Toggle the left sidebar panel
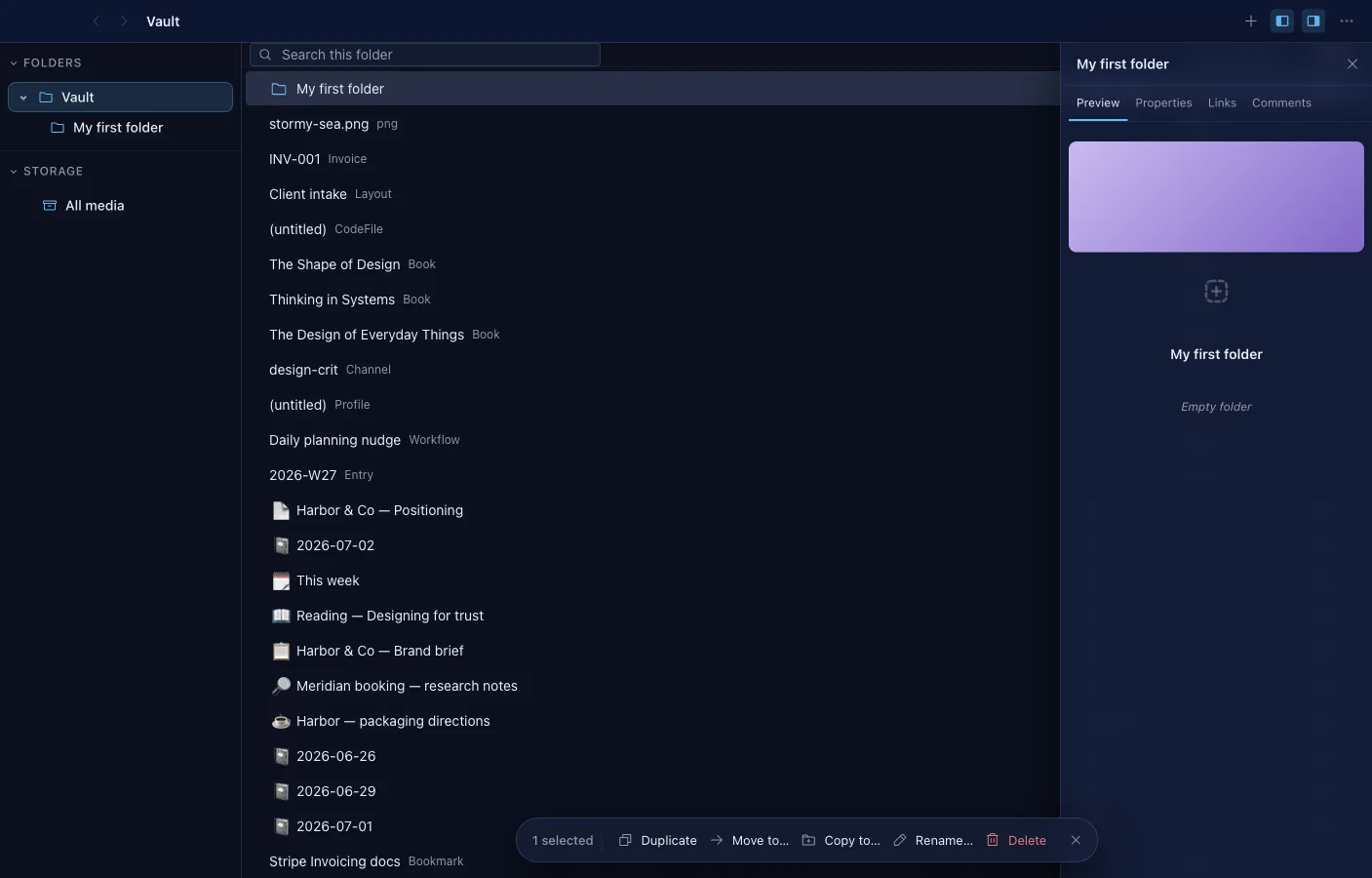This screenshot has height=878, width=1372. [1282, 20]
